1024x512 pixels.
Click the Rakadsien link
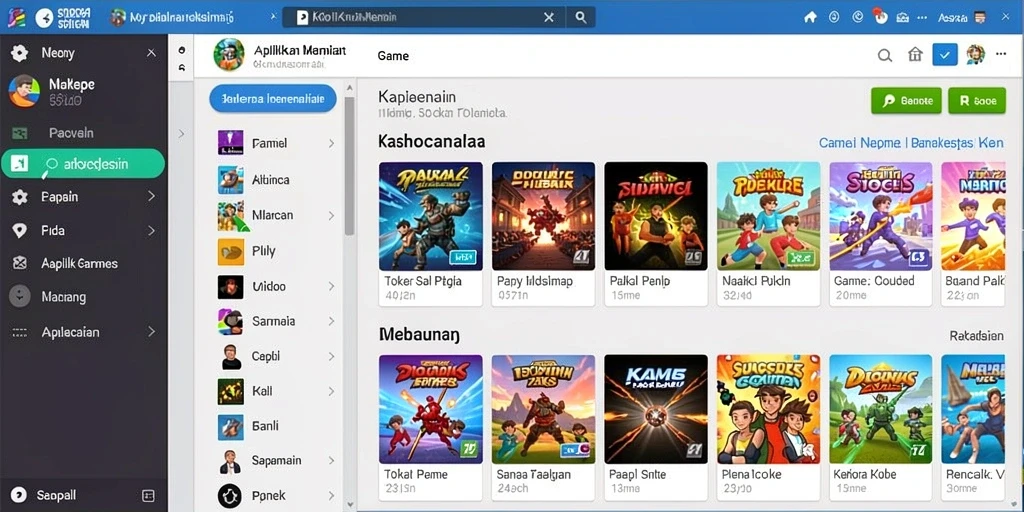coord(976,336)
